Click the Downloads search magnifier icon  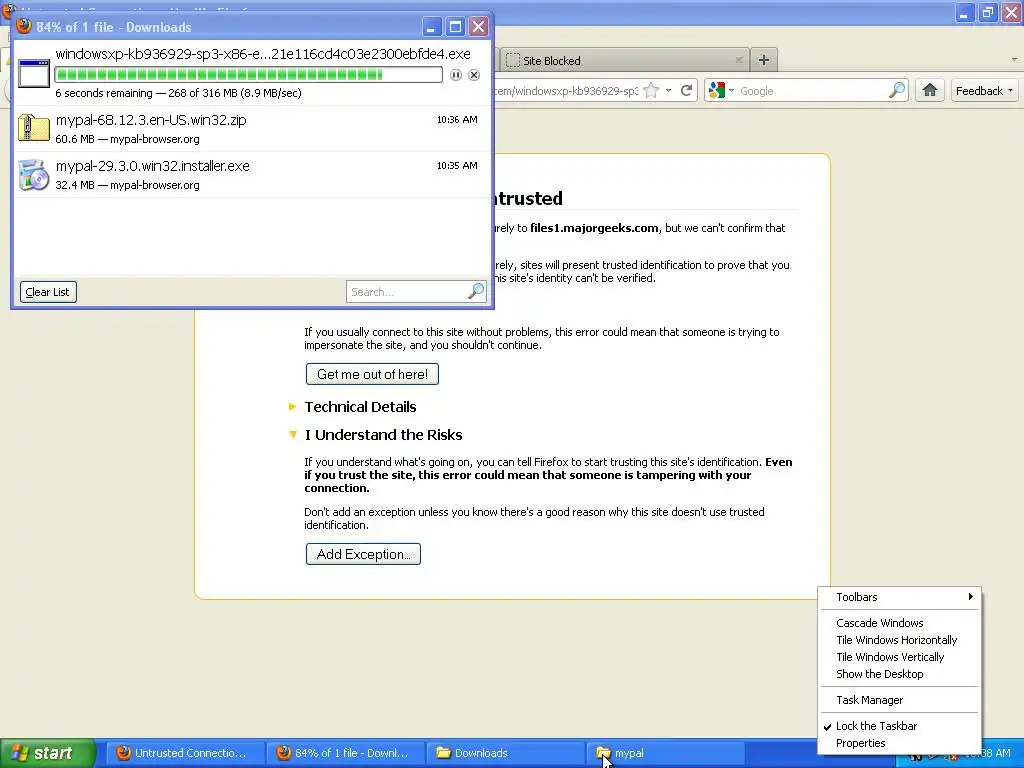[476, 291]
